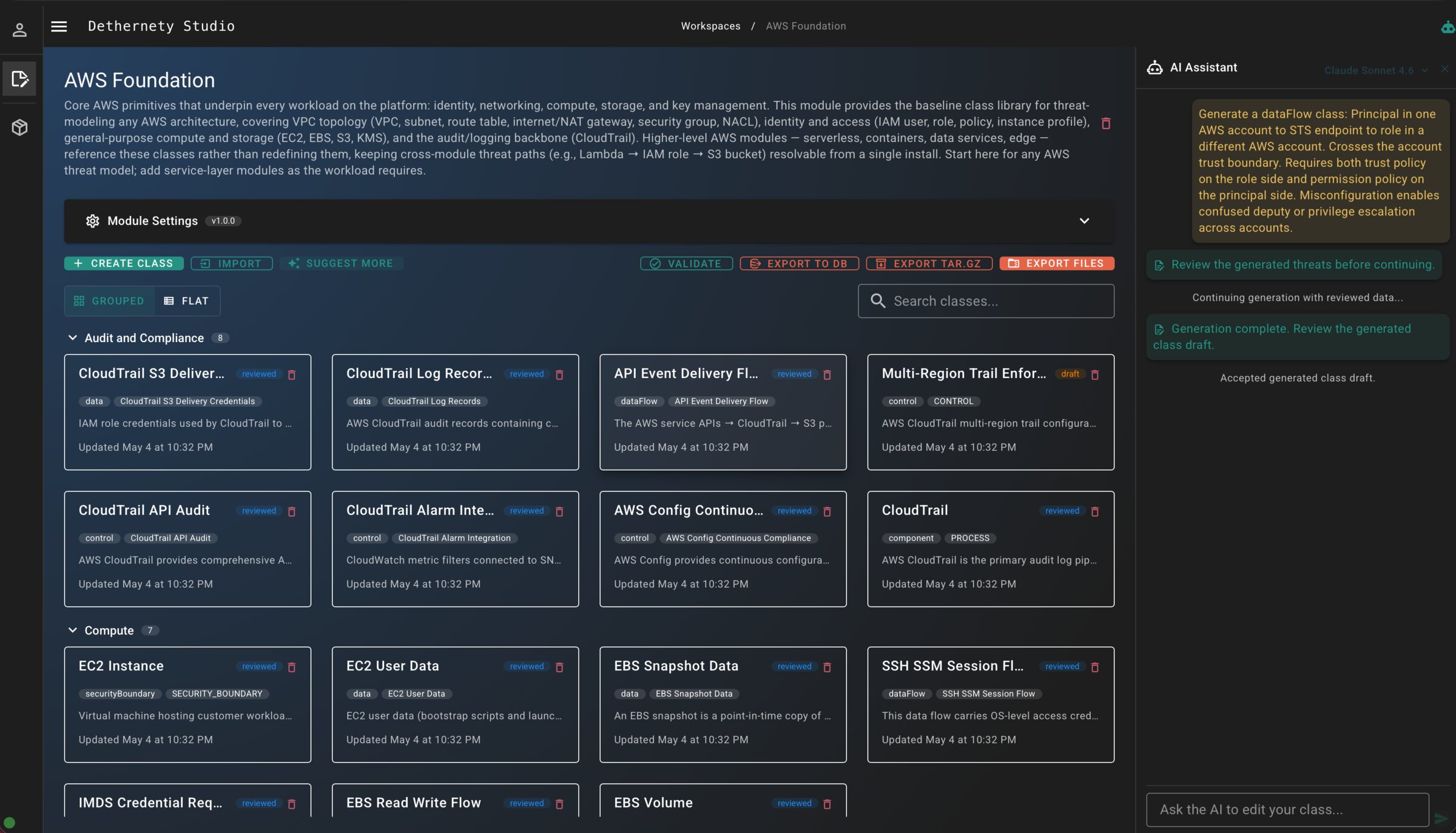The width and height of the screenshot is (1456, 833).
Task: Click 'Generation complete' review message
Action: 1297,337
